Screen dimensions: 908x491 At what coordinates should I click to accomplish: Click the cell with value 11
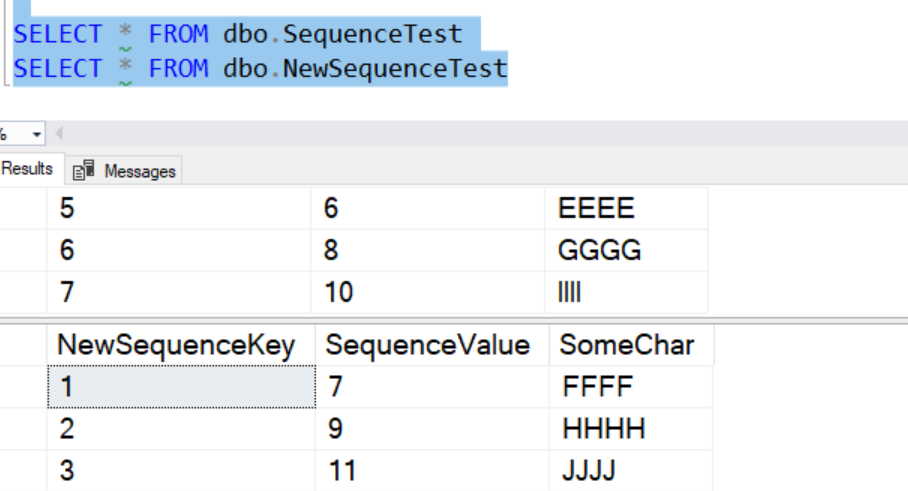(342, 471)
